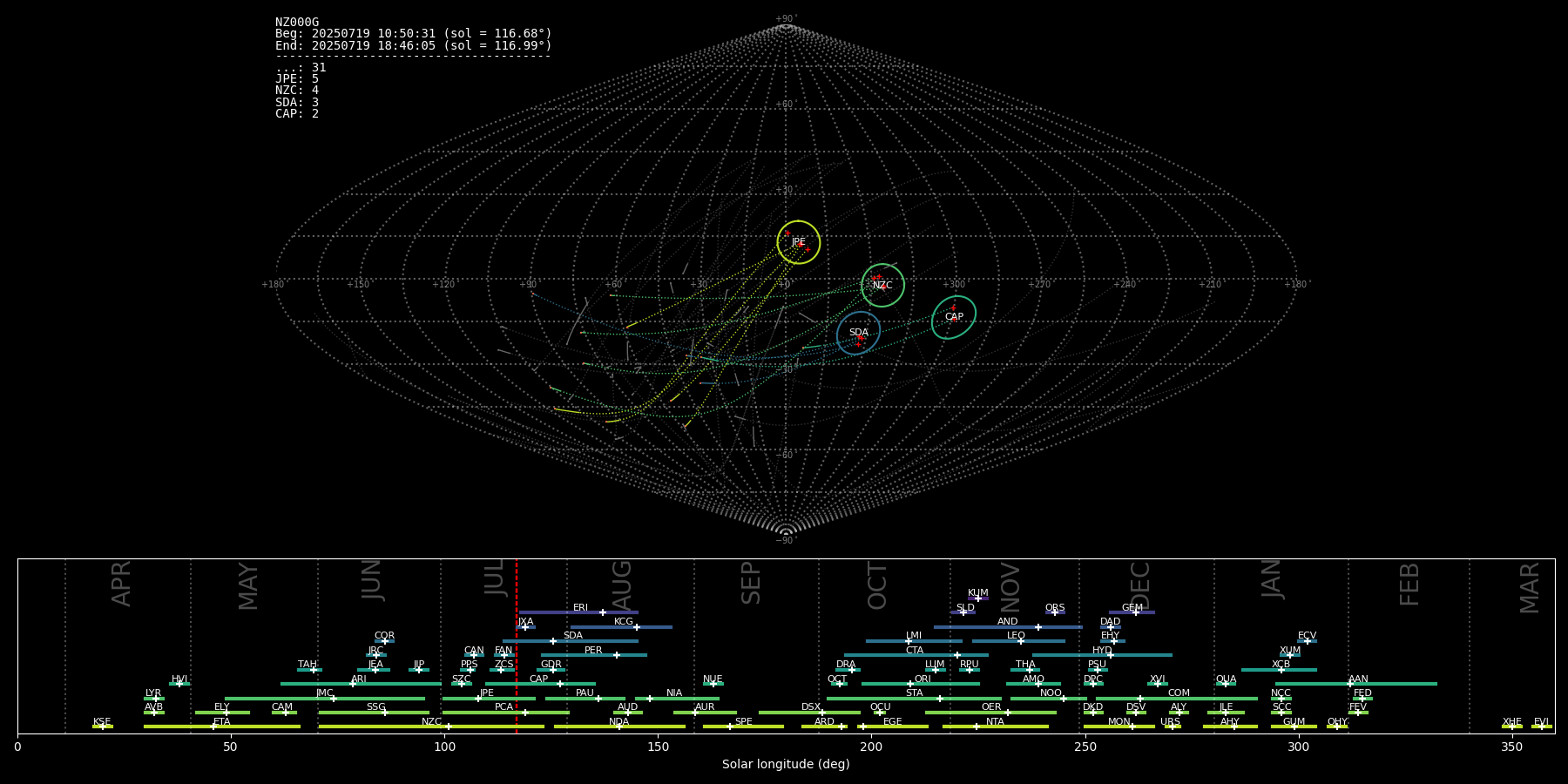Select the LYR shower bar in timeline

coord(154,699)
